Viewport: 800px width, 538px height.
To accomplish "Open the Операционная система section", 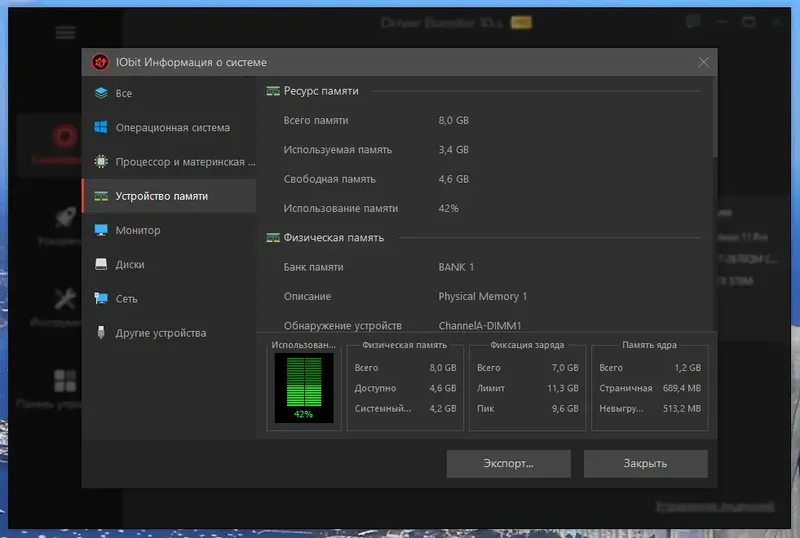I will [172, 128].
